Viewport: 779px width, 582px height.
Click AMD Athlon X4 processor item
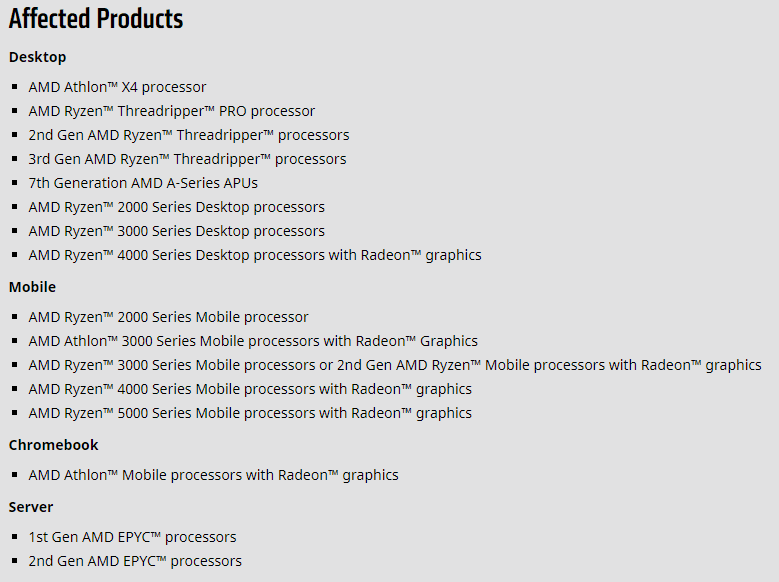(x=117, y=87)
